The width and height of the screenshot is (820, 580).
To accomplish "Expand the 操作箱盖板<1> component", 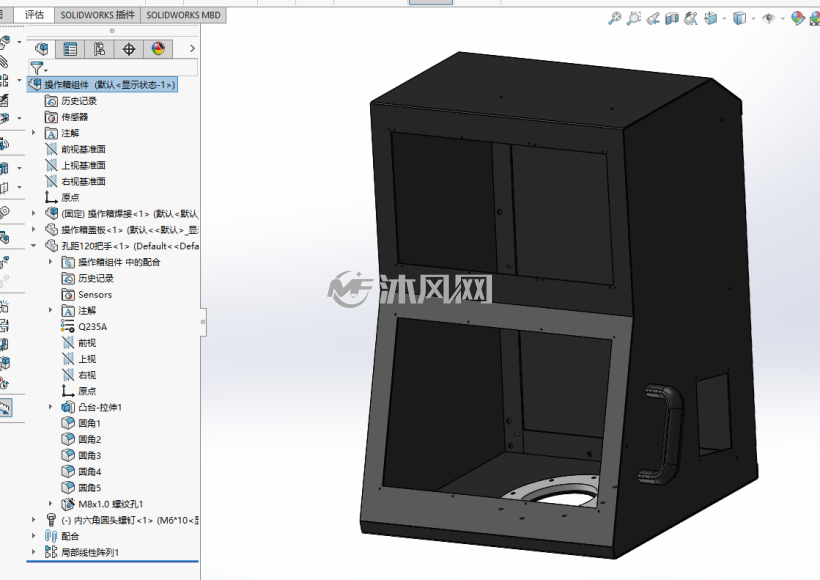I will pos(34,229).
